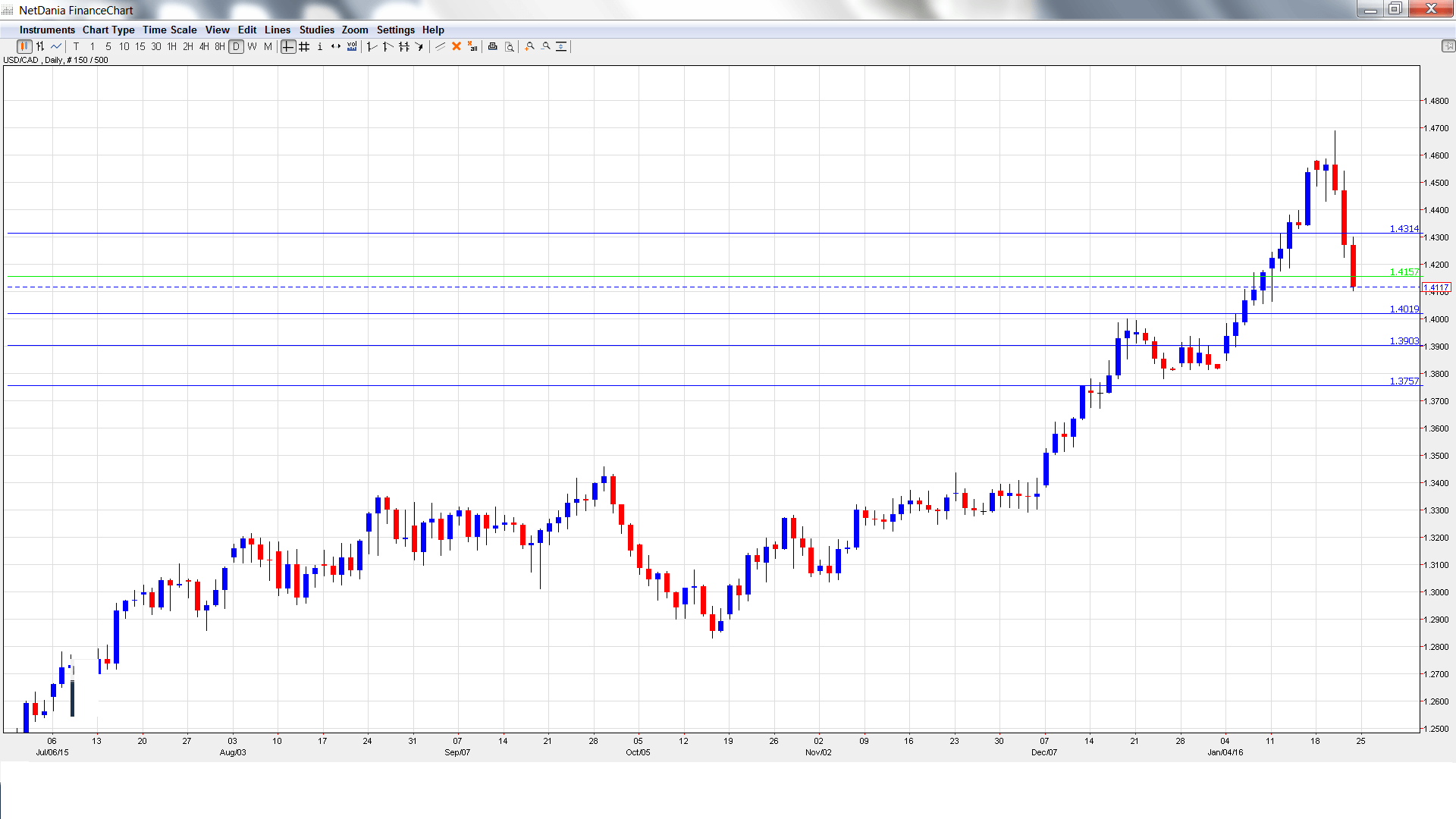Switch to candlestick chart type
Image resolution: width=1456 pixels, height=819 pixels.
click(x=24, y=46)
